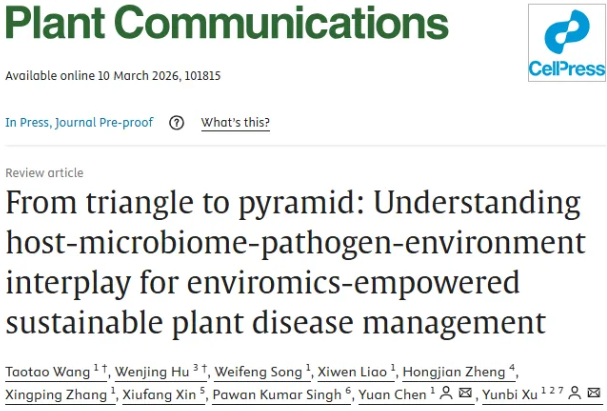Click the question mark help icon

pos(177,123)
